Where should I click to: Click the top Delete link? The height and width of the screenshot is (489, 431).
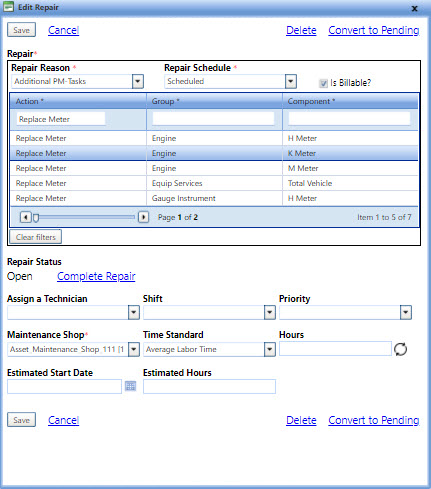tap(301, 30)
